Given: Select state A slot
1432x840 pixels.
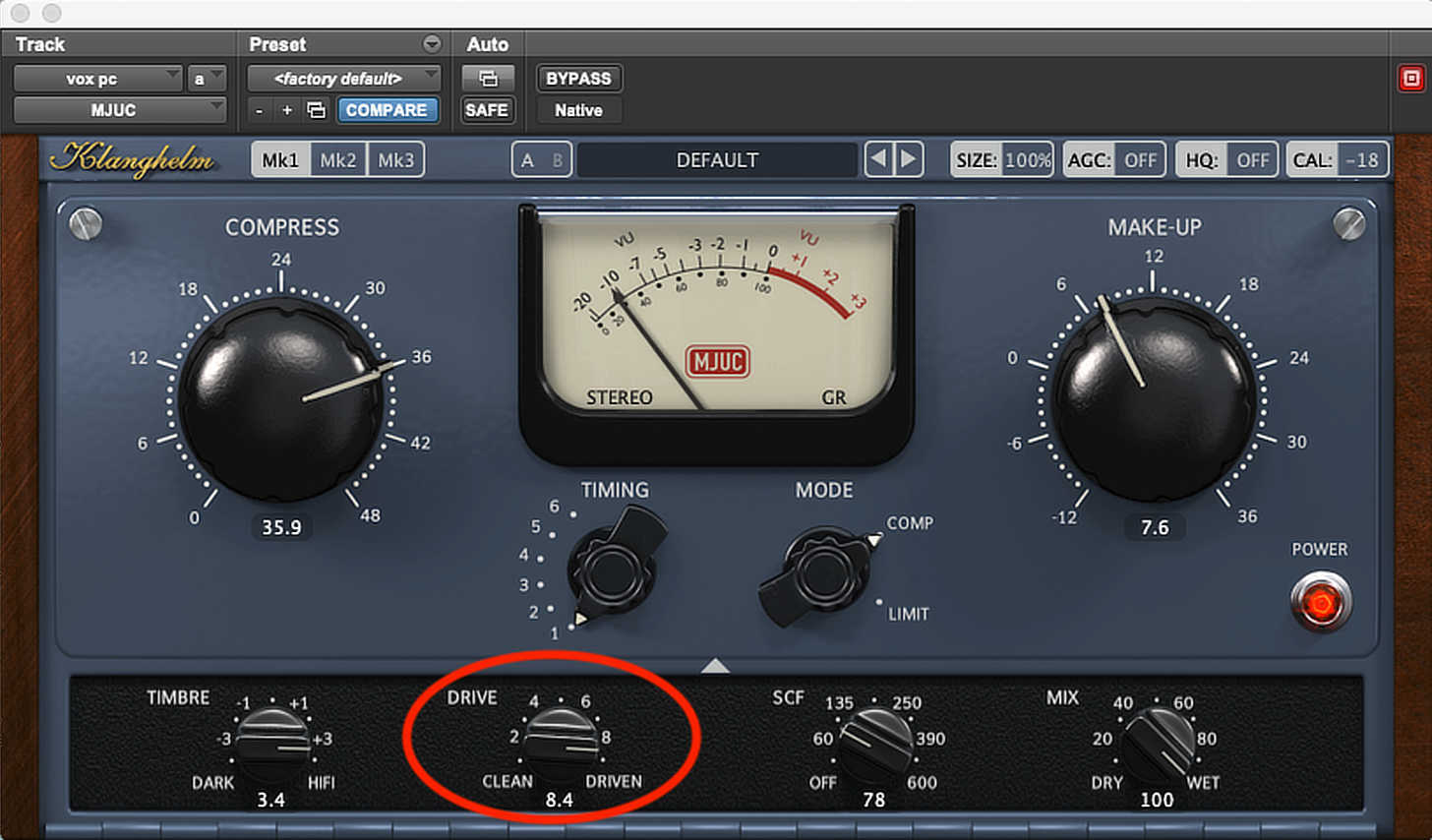Looking at the screenshot, I should pos(528,160).
